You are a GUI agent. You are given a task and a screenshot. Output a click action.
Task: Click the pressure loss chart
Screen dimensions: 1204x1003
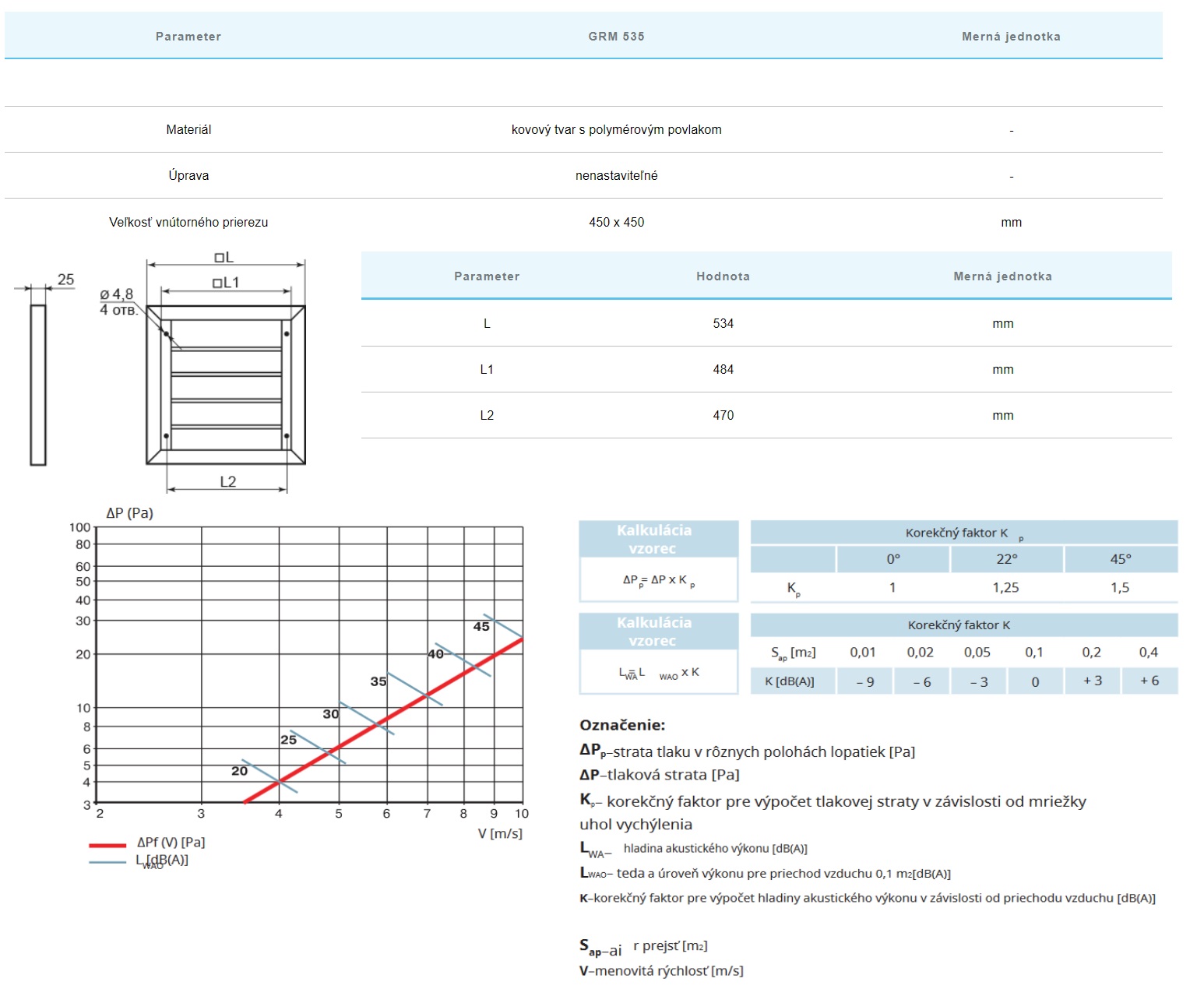click(x=309, y=664)
